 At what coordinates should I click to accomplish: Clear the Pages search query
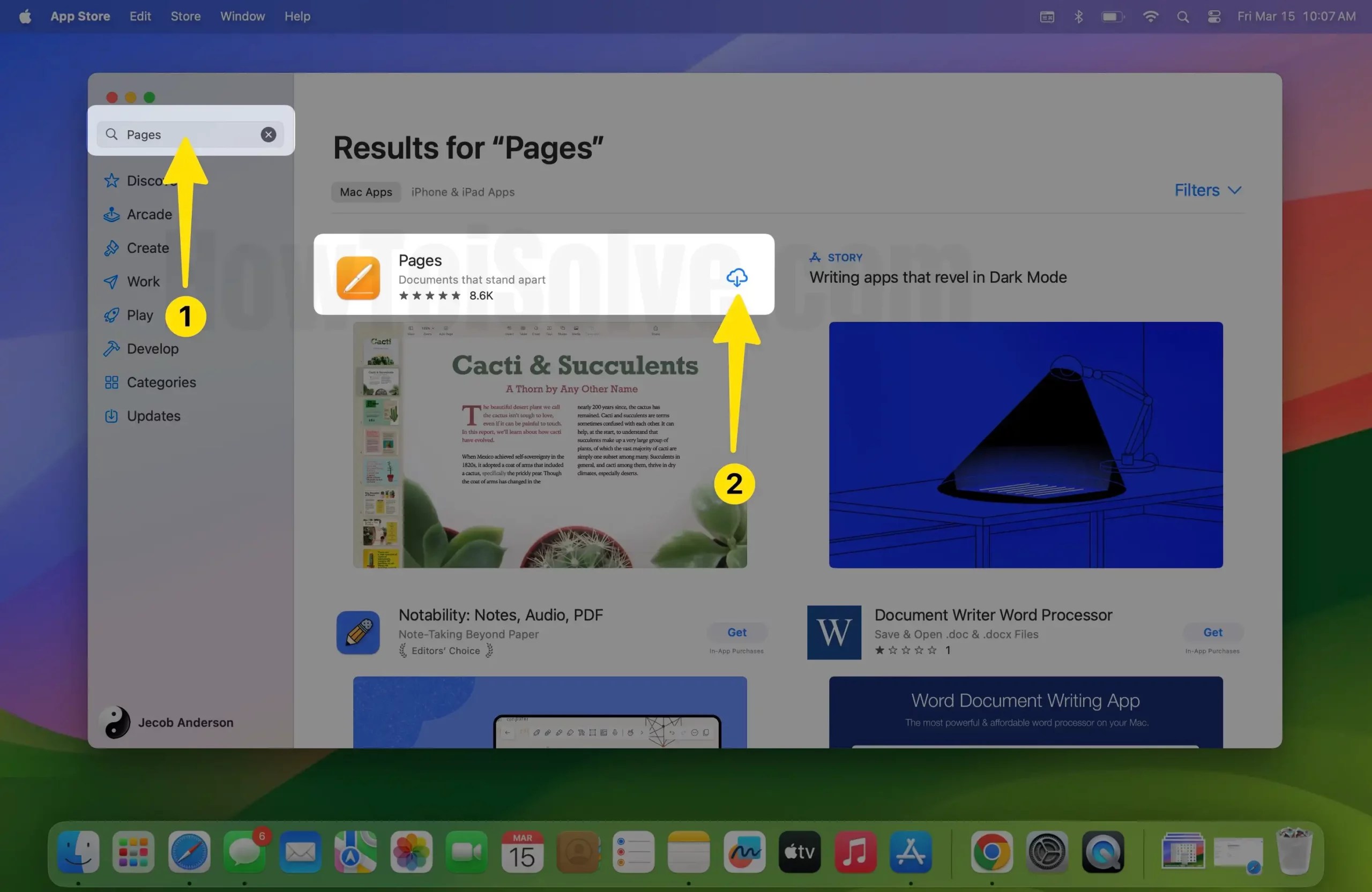pyautogui.click(x=267, y=134)
